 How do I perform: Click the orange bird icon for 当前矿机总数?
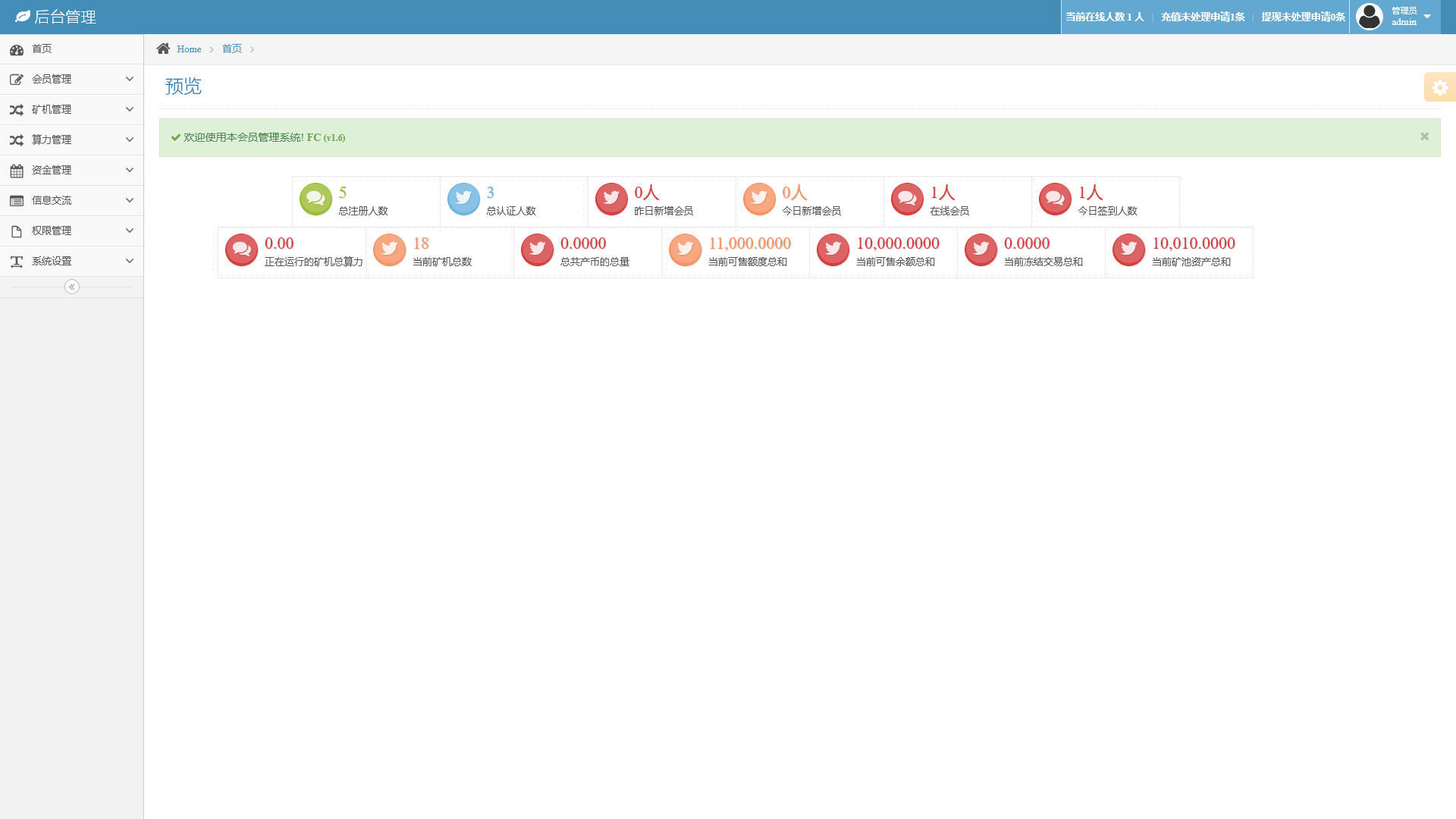tap(389, 249)
